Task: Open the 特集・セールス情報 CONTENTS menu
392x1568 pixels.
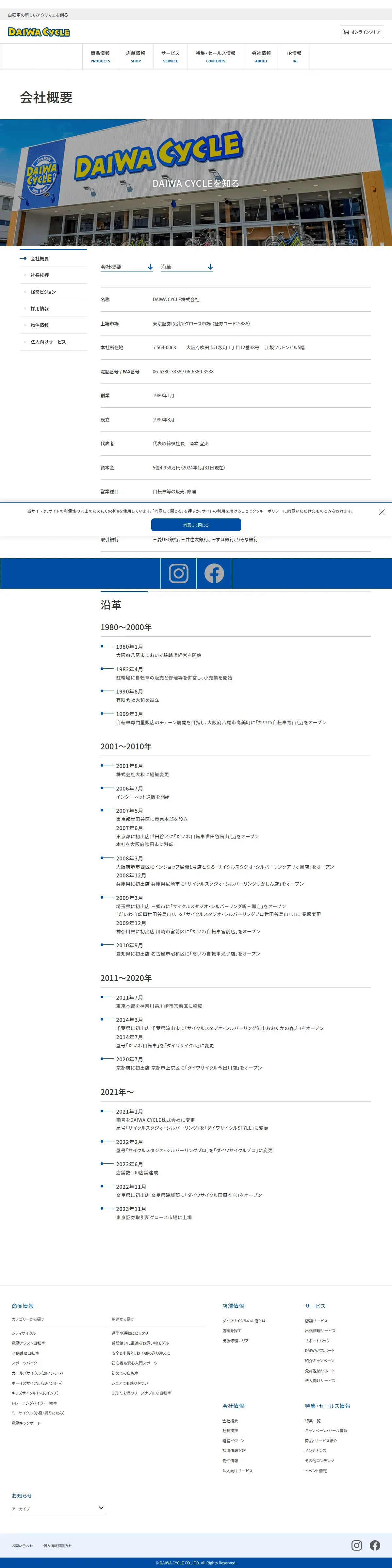Action: point(216,57)
